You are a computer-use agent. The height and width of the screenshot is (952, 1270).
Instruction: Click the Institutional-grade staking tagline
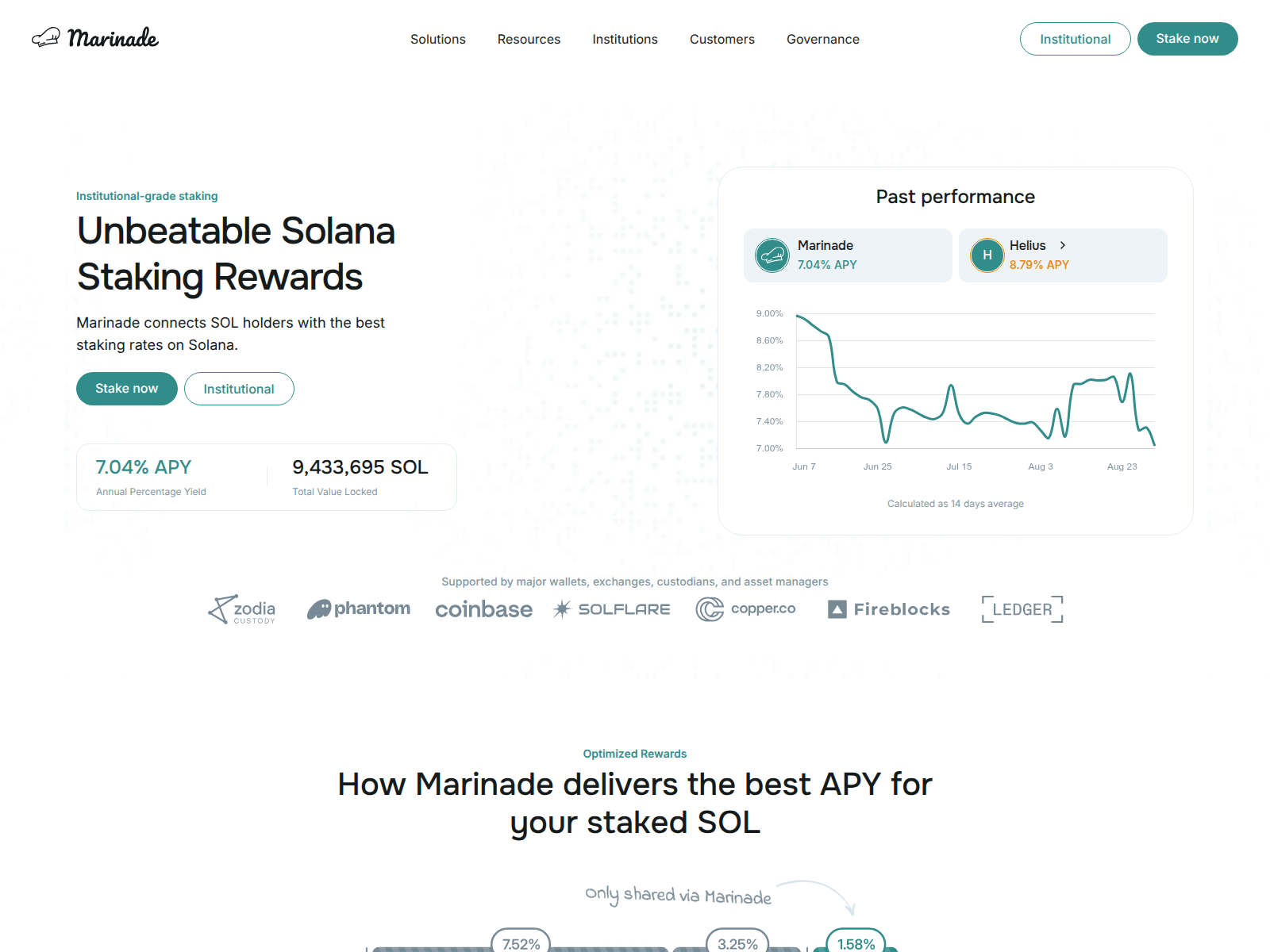[x=147, y=196]
